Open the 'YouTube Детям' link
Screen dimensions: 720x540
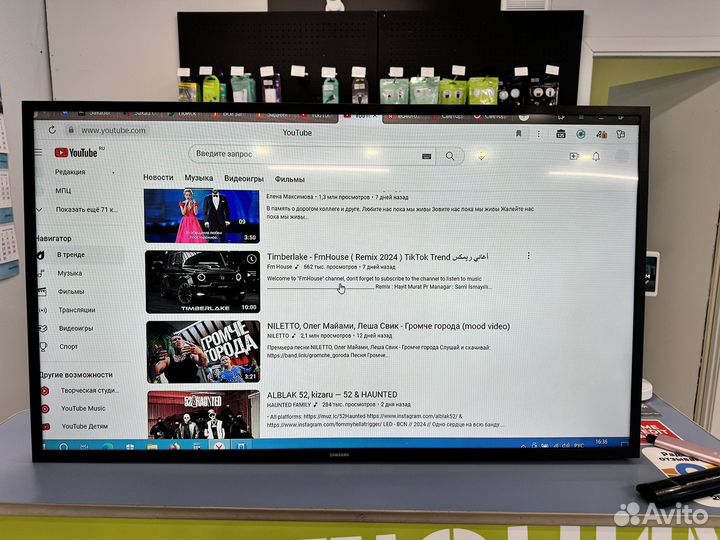pos(83,426)
